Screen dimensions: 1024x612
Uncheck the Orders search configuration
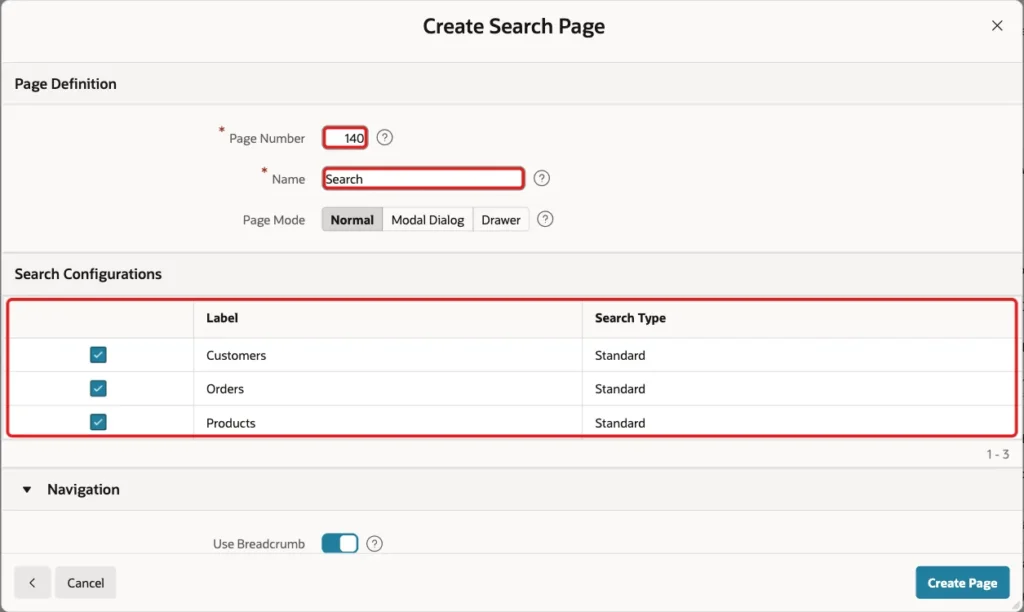(x=98, y=389)
